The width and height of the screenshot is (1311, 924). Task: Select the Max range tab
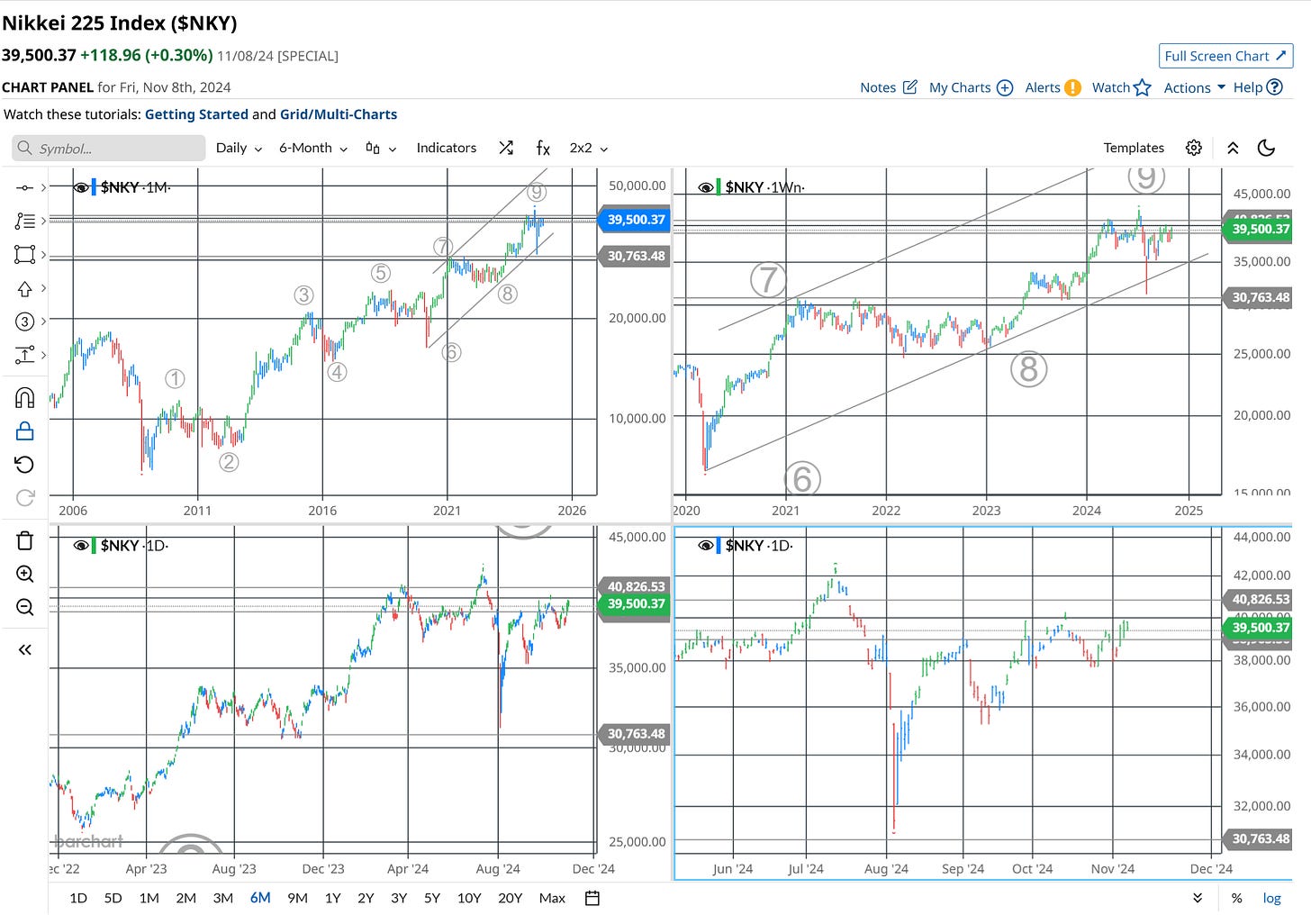552,898
